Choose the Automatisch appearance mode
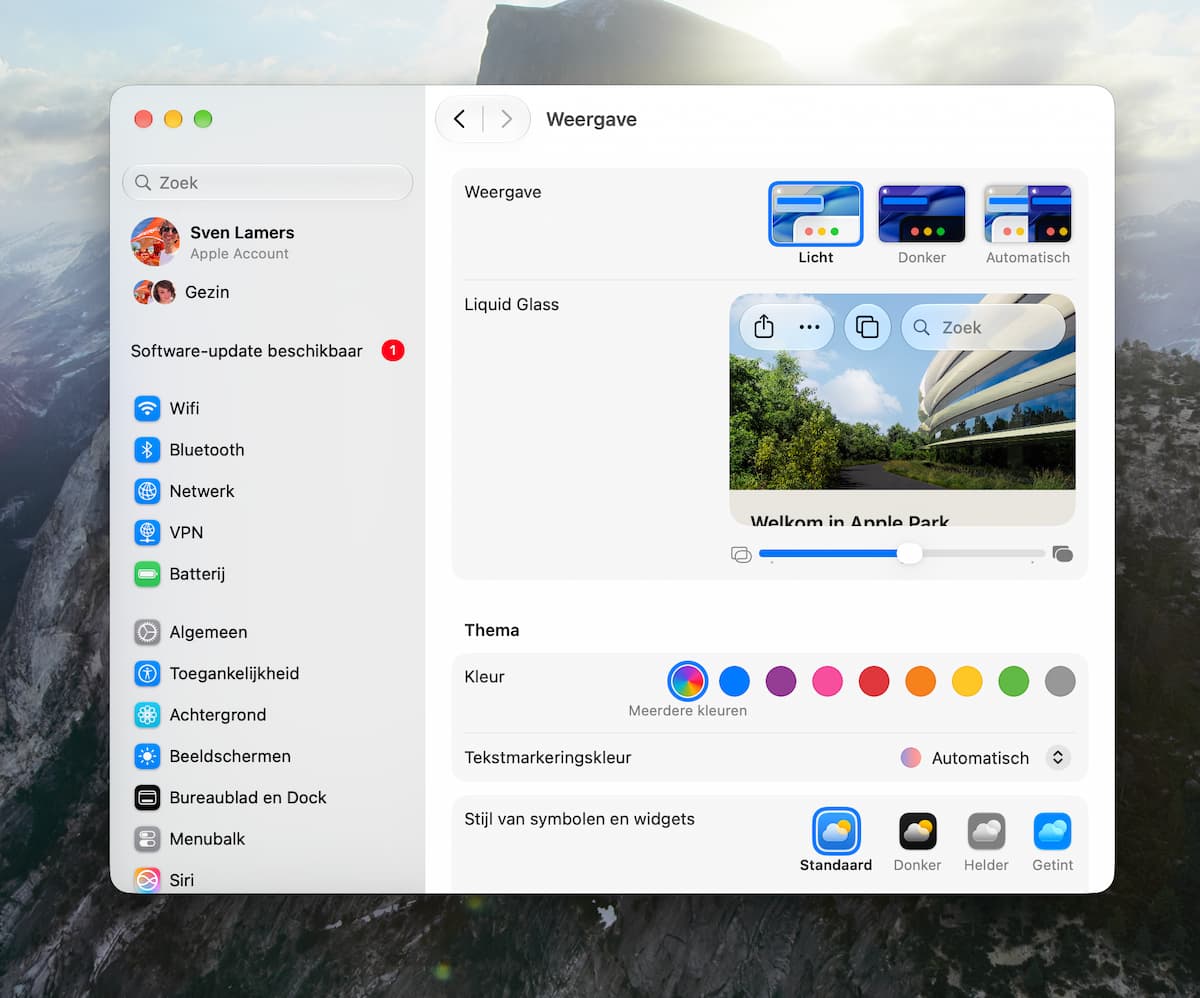The width and height of the screenshot is (1200, 998). [x=1028, y=224]
